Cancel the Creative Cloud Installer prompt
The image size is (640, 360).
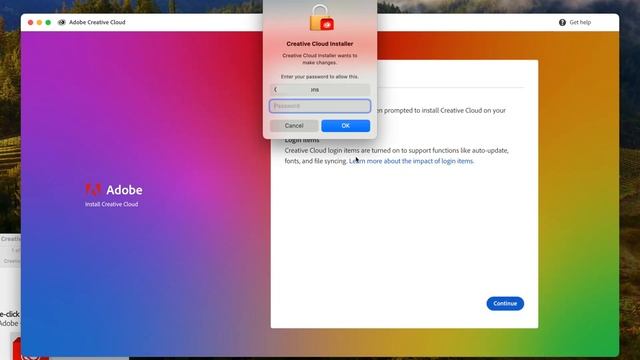coord(294,126)
